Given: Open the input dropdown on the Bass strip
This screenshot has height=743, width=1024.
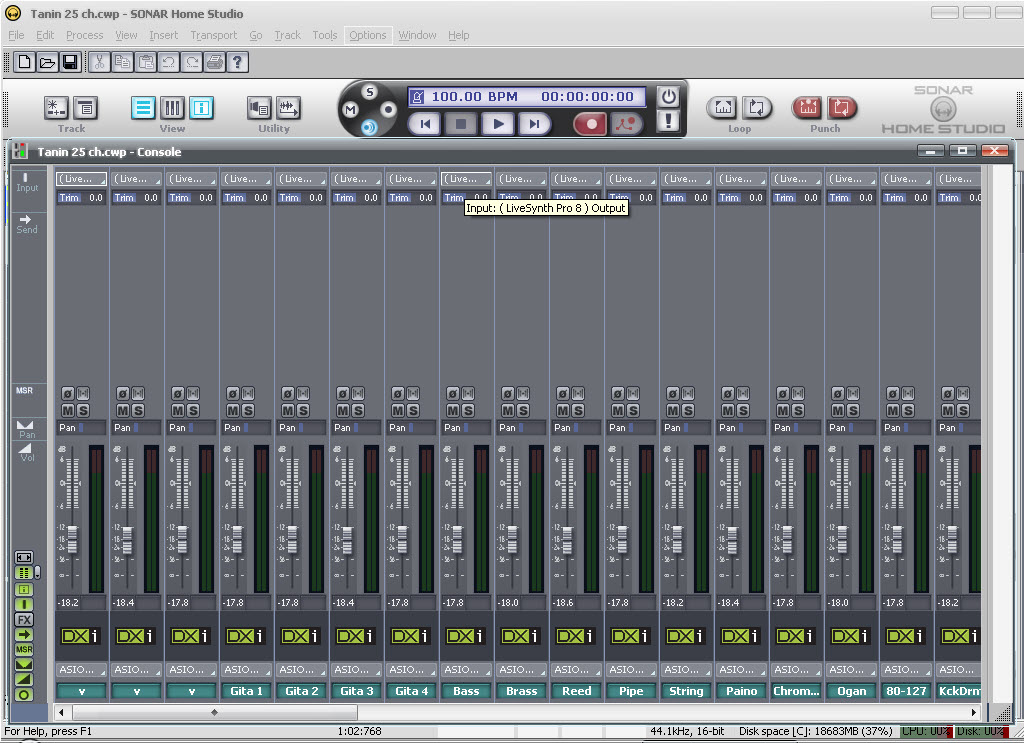Looking at the screenshot, I should [x=466, y=178].
